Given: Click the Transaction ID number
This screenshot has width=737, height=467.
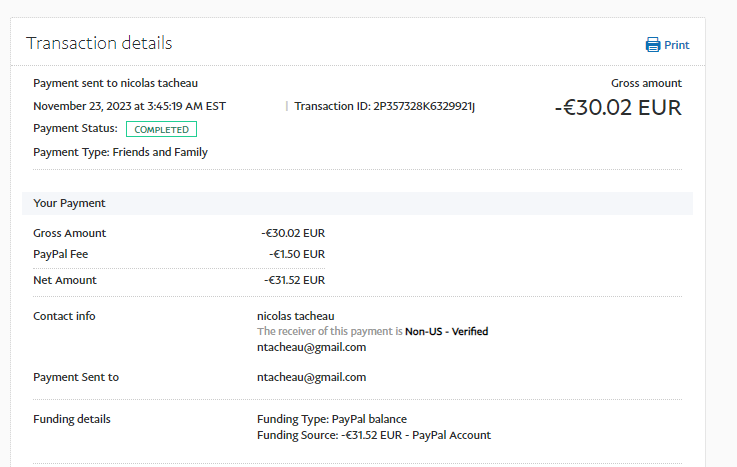Looking at the screenshot, I should (x=424, y=106).
